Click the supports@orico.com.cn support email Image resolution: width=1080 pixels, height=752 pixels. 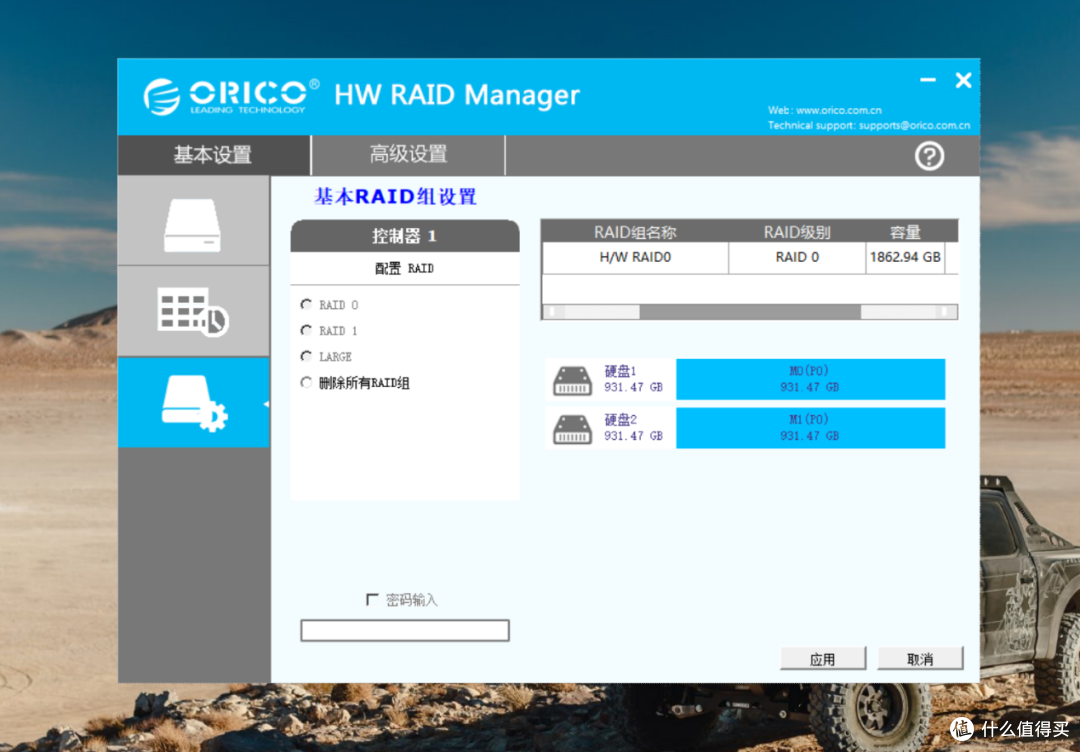[915, 125]
